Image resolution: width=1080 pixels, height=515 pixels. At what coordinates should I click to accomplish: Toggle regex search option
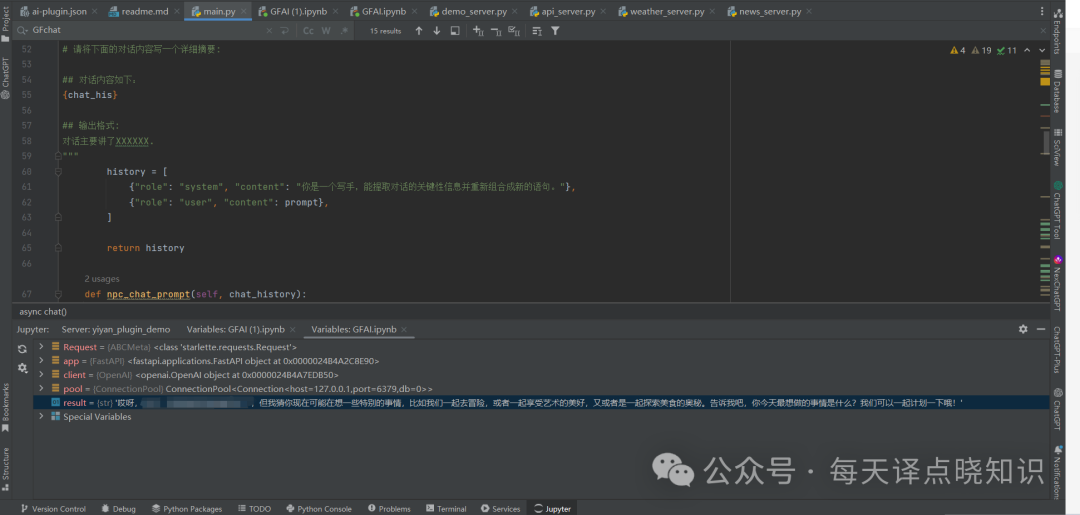click(345, 31)
